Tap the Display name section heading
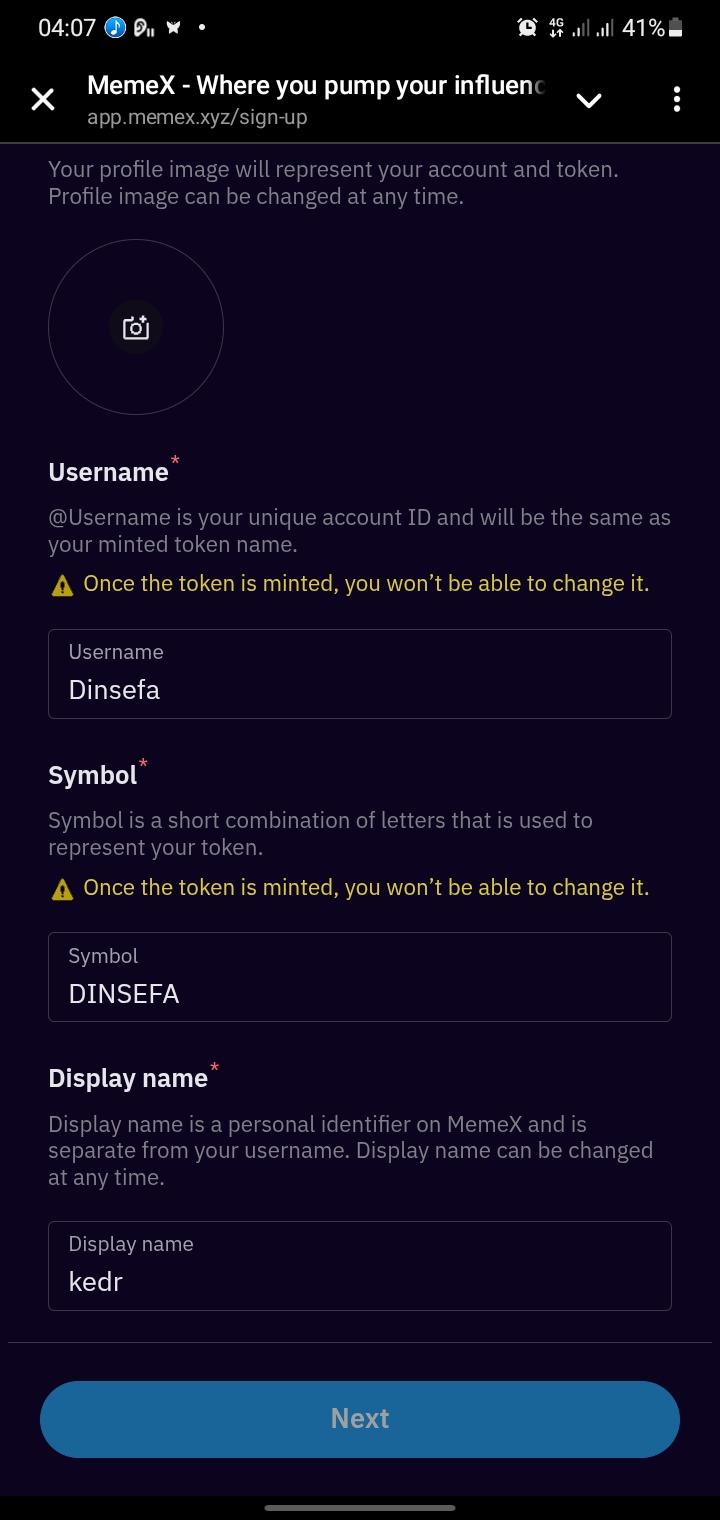Image resolution: width=720 pixels, height=1520 pixels. pos(128,1078)
